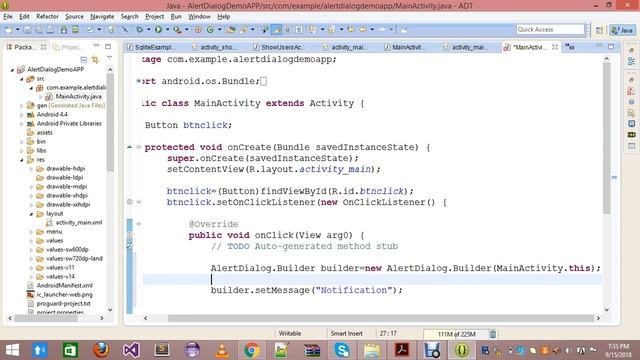The width and height of the screenshot is (640, 360).
Task: Fold the setOnClickListener block in the gutter
Action: pyautogui.click(x=139, y=202)
